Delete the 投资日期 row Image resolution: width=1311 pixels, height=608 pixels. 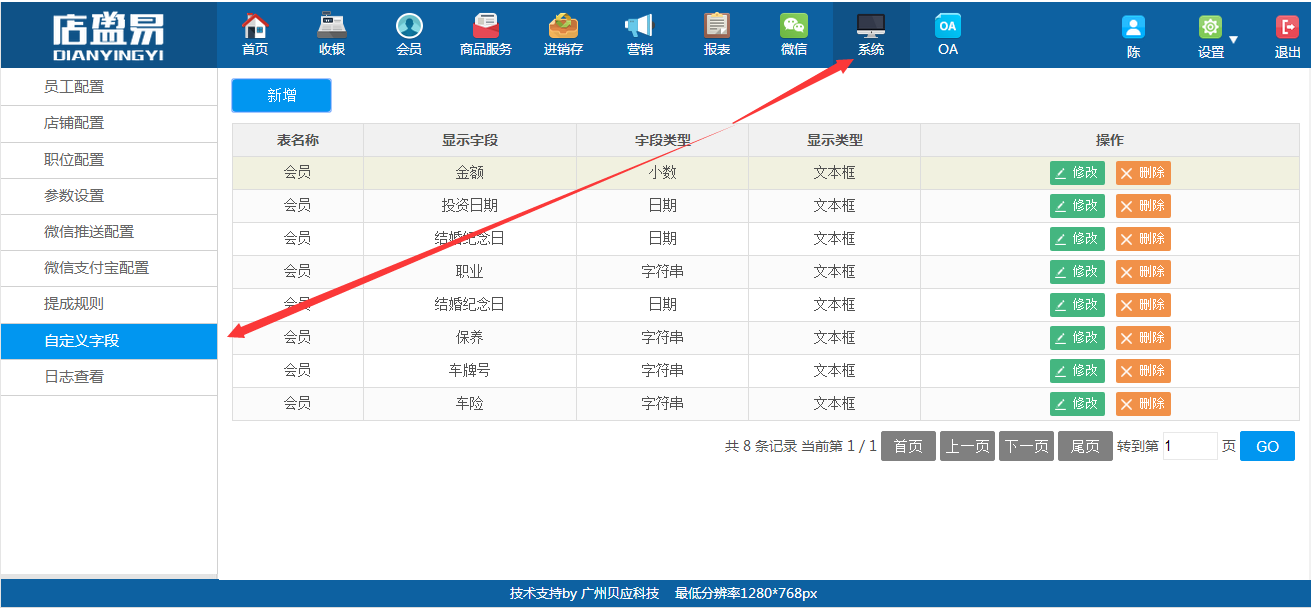pos(1143,206)
